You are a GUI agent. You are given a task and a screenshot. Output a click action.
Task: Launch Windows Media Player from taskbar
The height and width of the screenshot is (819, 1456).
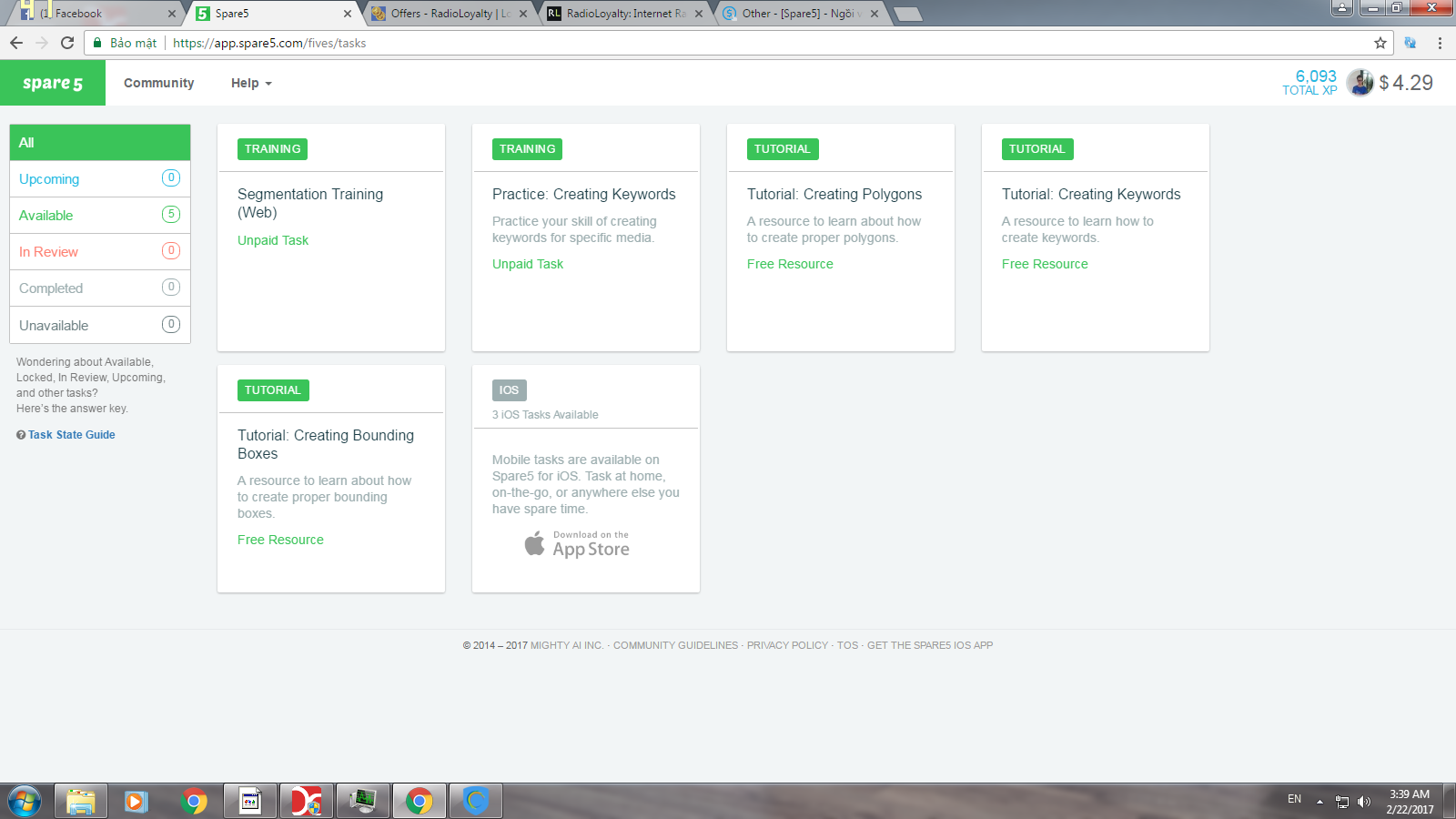pos(136,801)
